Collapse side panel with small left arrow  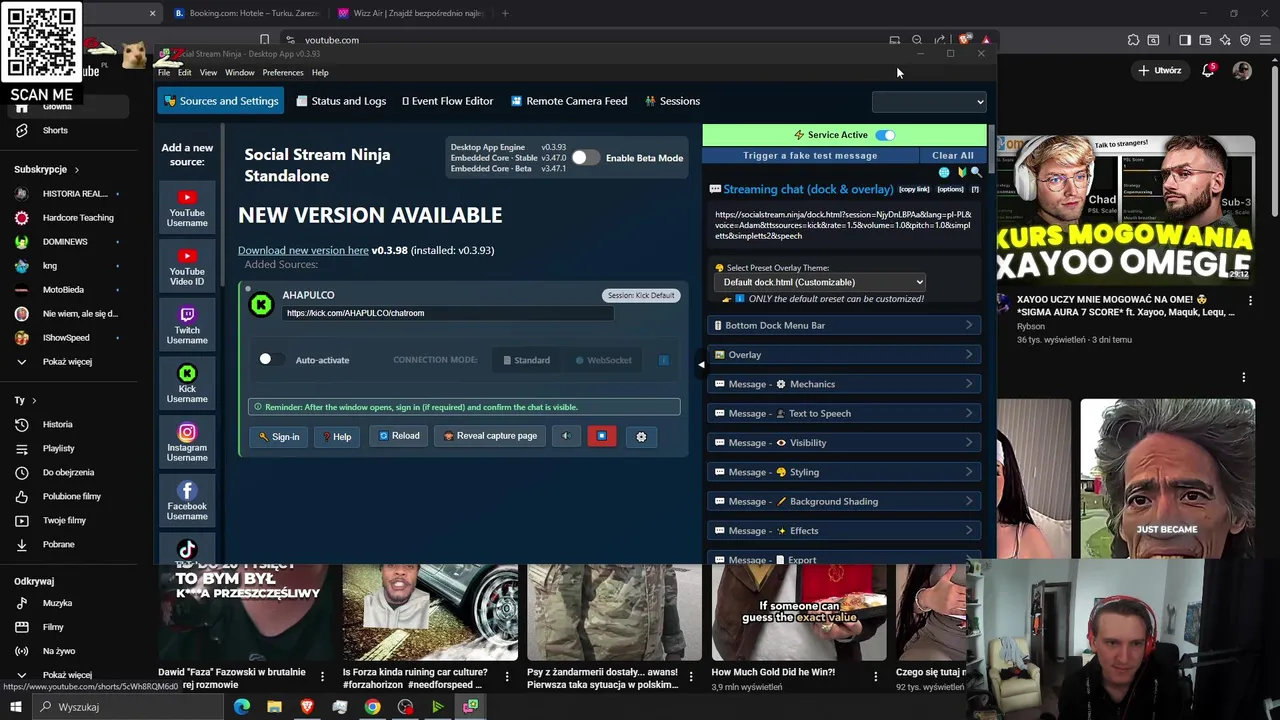[x=701, y=365]
